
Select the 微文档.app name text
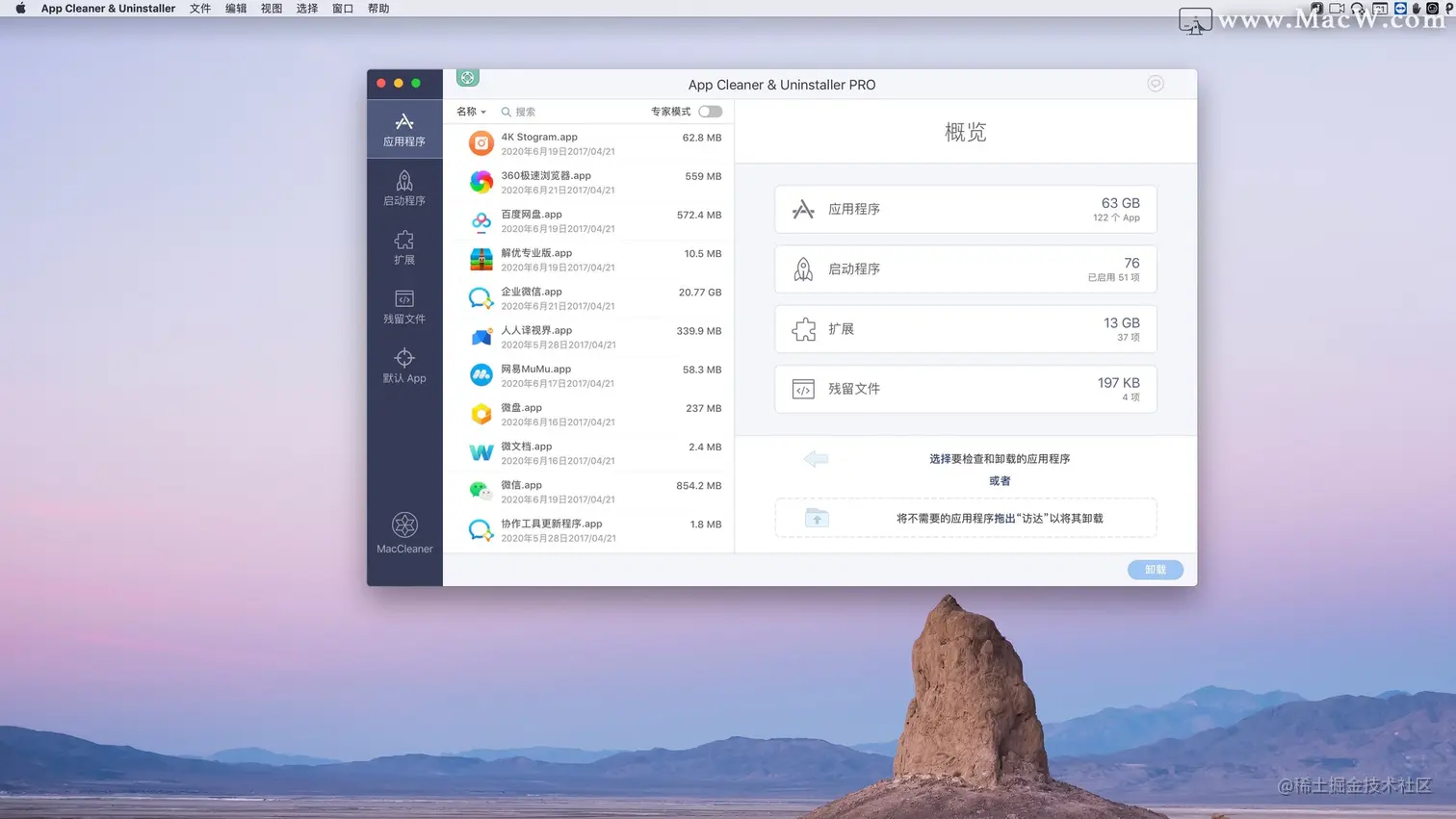(x=527, y=447)
